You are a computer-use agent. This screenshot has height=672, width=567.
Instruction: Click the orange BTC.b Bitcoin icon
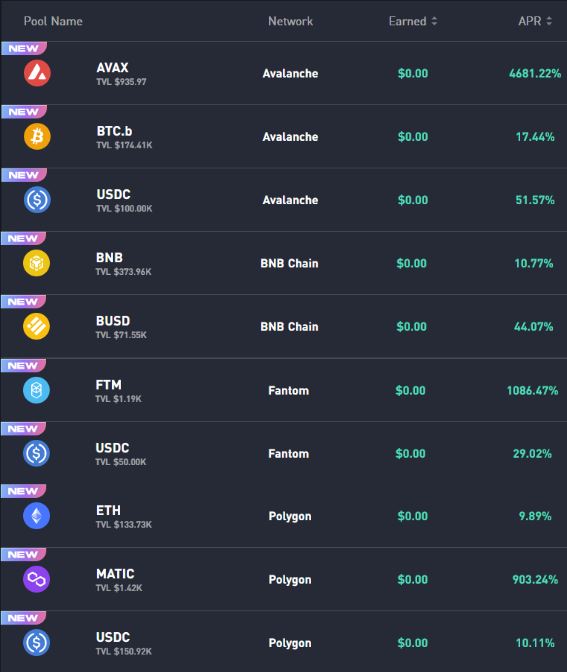point(37,137)
